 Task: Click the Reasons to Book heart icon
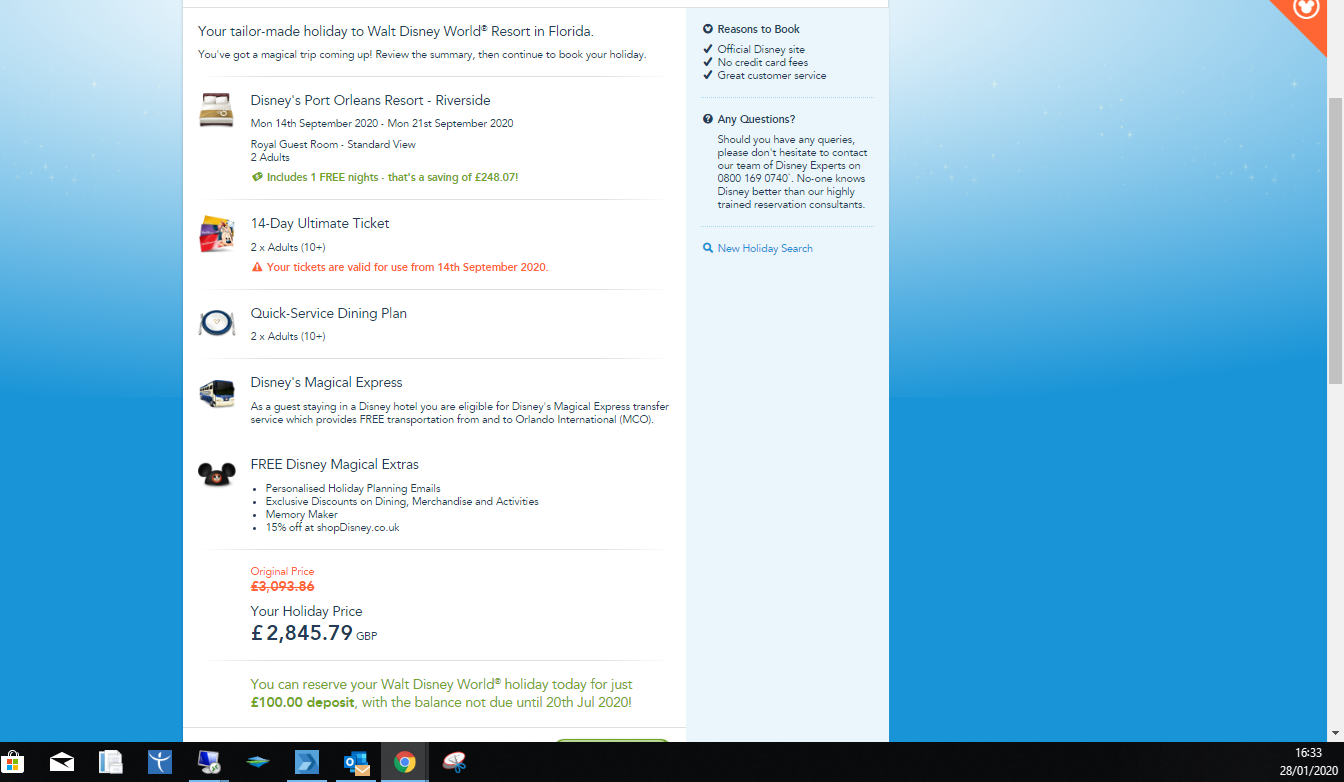[708, 29]
